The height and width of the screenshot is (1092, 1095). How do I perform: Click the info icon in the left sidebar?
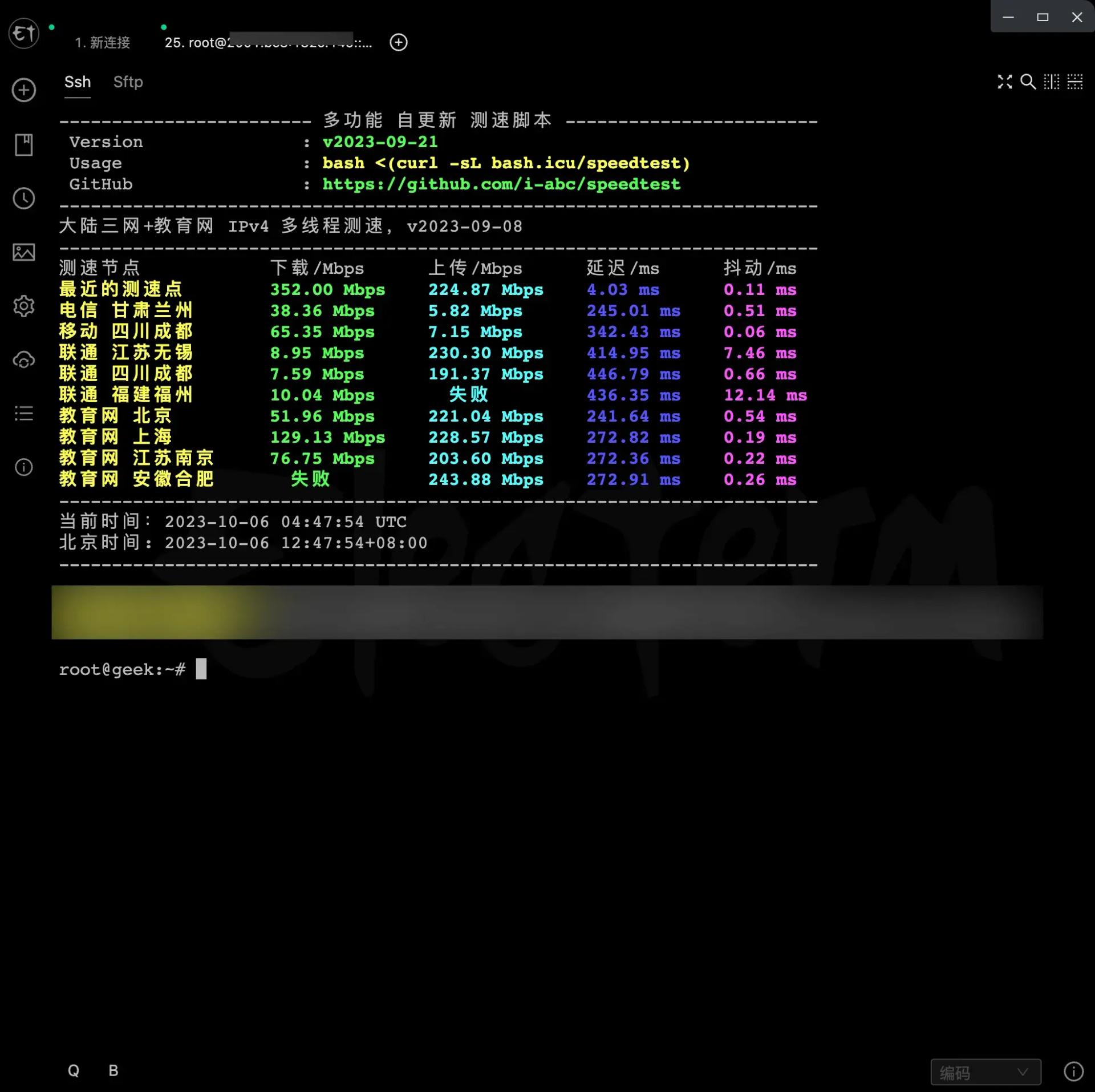[24, 467]
